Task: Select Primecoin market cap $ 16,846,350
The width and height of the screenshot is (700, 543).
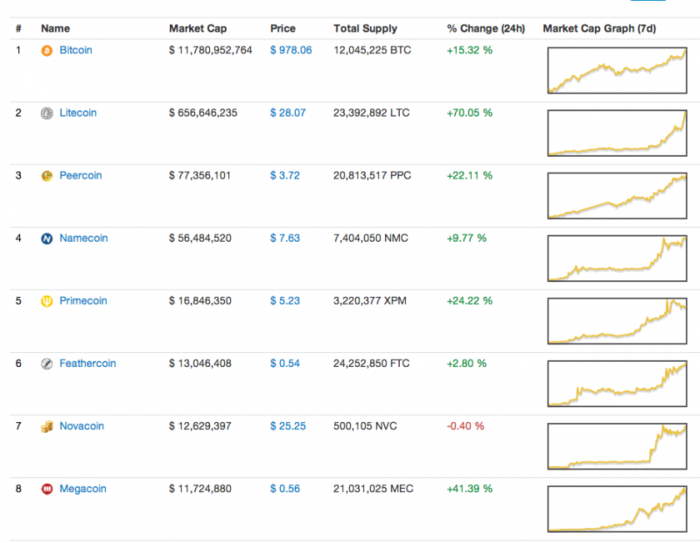Action: coord(200,301)
